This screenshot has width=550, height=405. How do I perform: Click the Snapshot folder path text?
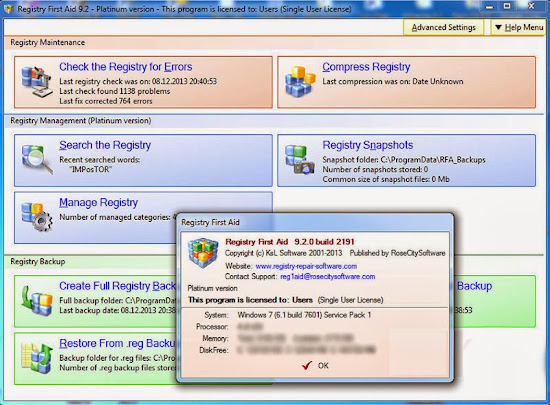click(x=404, y=160)
